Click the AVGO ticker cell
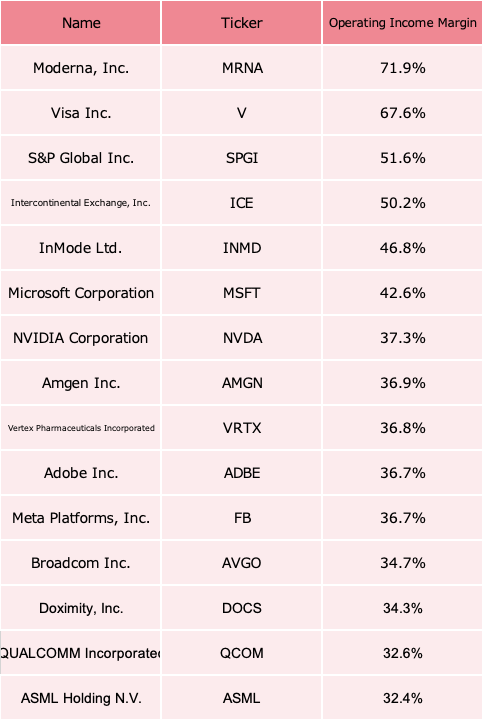Screen dimensions: 484x721 point(241,563)
